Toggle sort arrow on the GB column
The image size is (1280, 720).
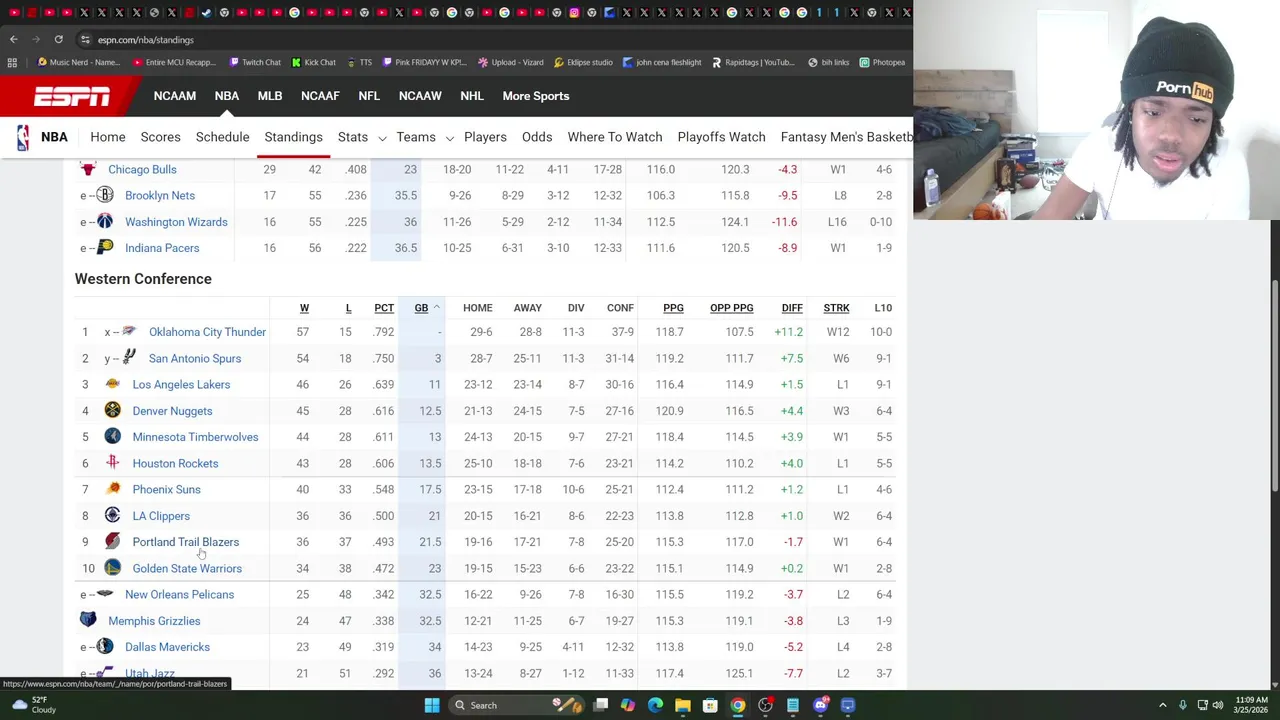[x=436, y=308]
